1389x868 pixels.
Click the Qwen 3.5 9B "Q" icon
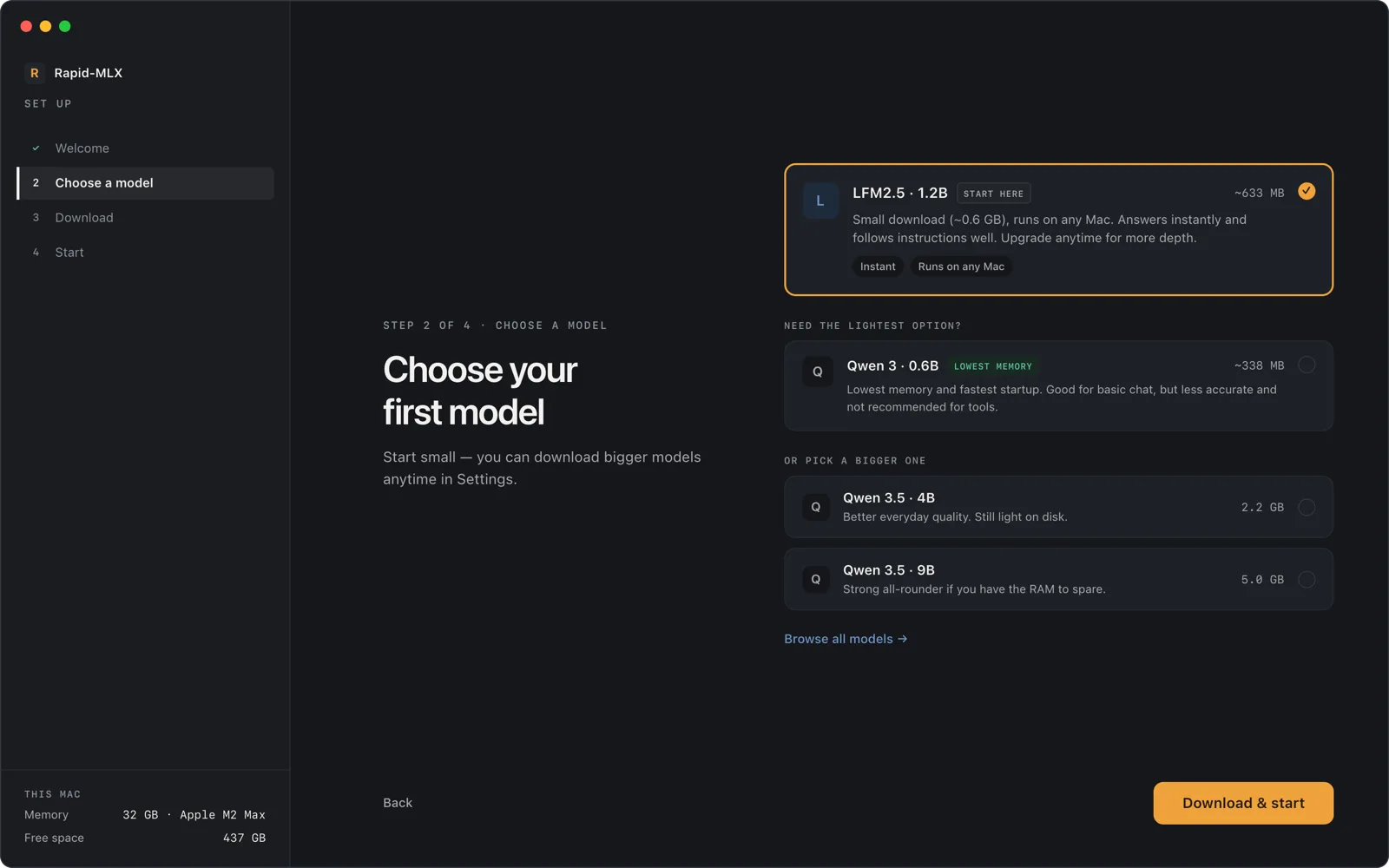tap(815, 579)
